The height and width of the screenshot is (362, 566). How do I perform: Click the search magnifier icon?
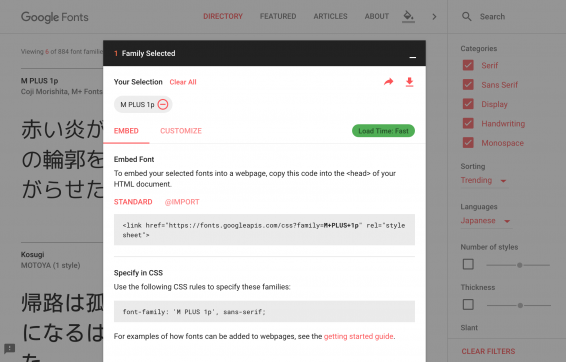[466, 17]
